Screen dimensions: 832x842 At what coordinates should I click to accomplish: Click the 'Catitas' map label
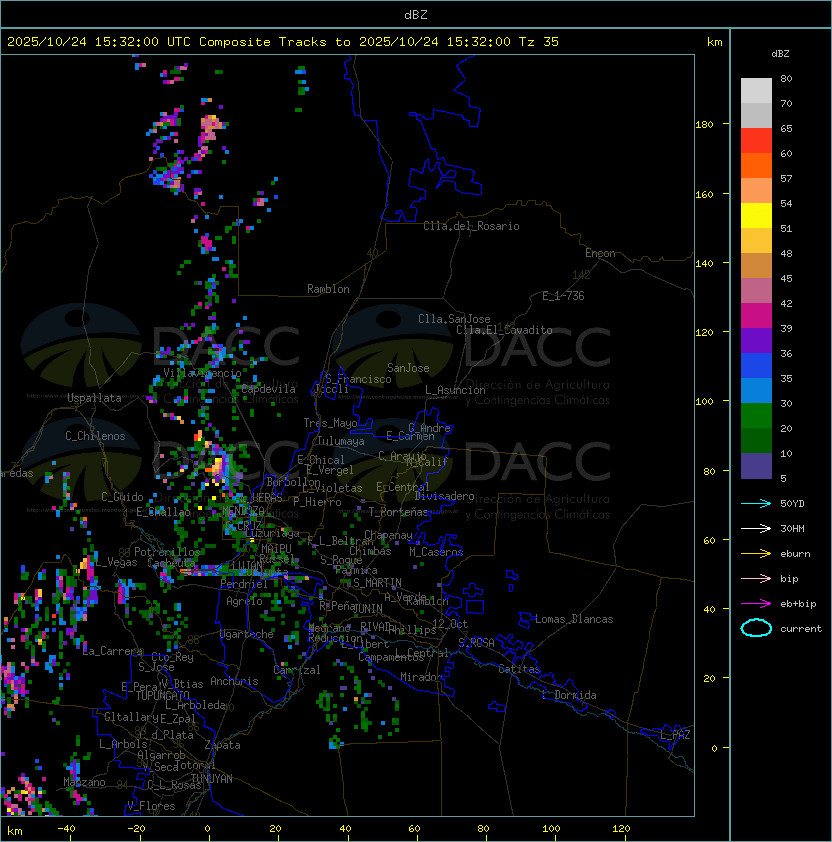tap(519, 669)
